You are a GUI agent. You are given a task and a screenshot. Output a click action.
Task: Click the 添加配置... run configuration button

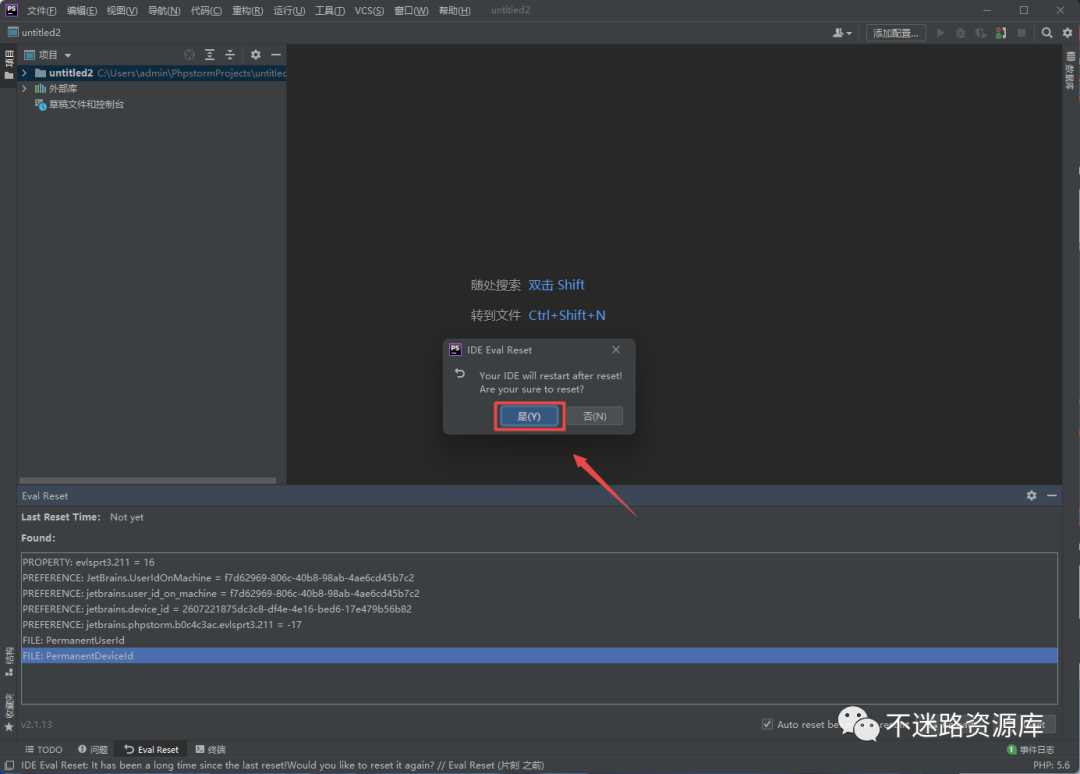pyautogui.click(x=895, y=33)
